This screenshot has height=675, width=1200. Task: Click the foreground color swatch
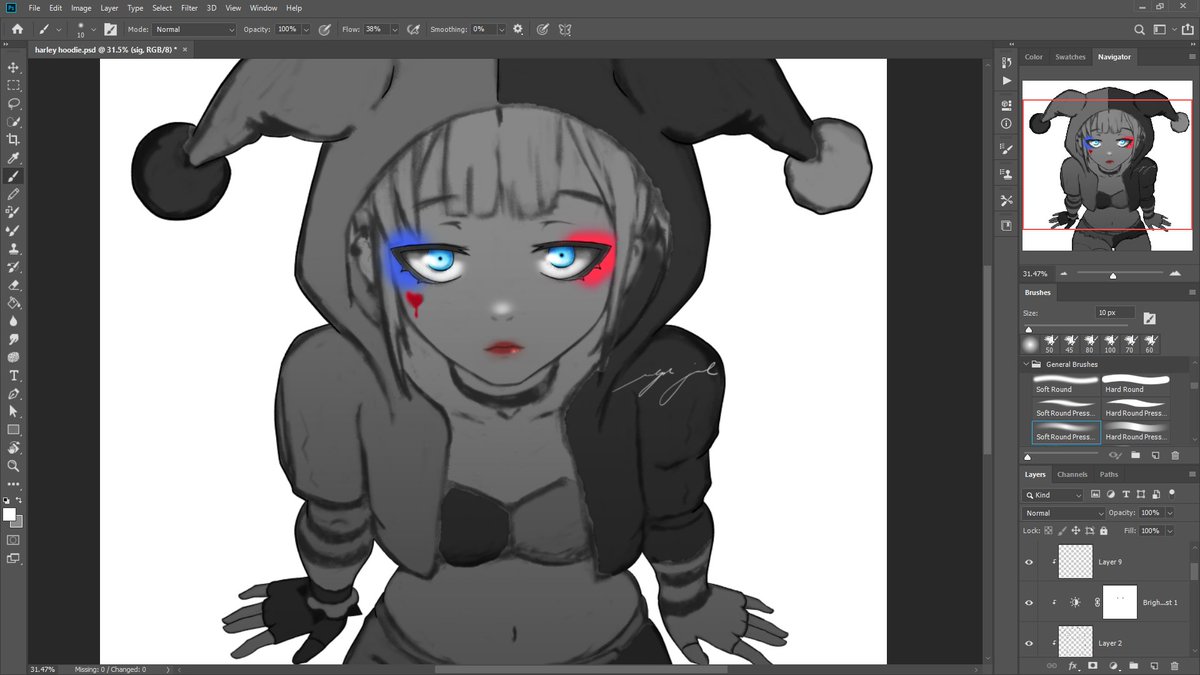point(10,514)
